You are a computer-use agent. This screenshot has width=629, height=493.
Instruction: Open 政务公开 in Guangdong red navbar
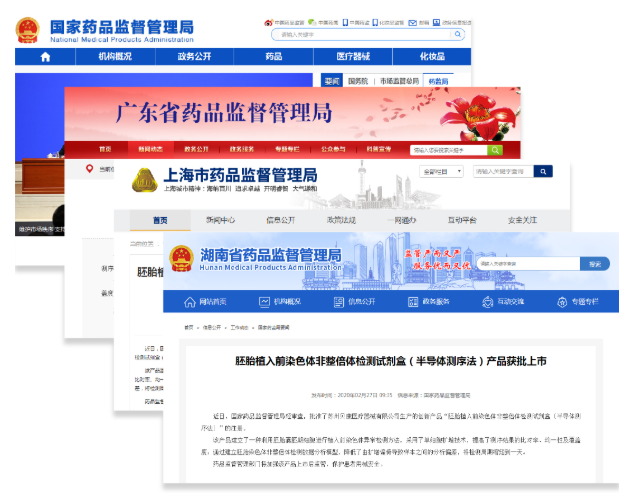[x=196, y=149]
